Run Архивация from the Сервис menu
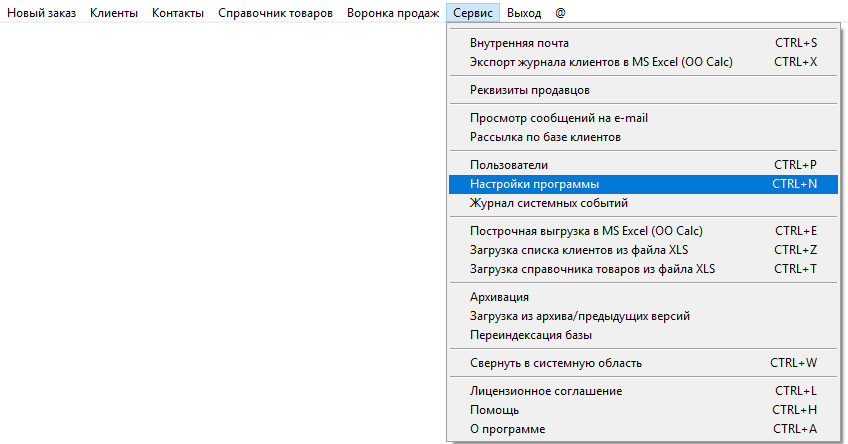The width and height of the screenshot is (848, 444). [x=499, y=297]
